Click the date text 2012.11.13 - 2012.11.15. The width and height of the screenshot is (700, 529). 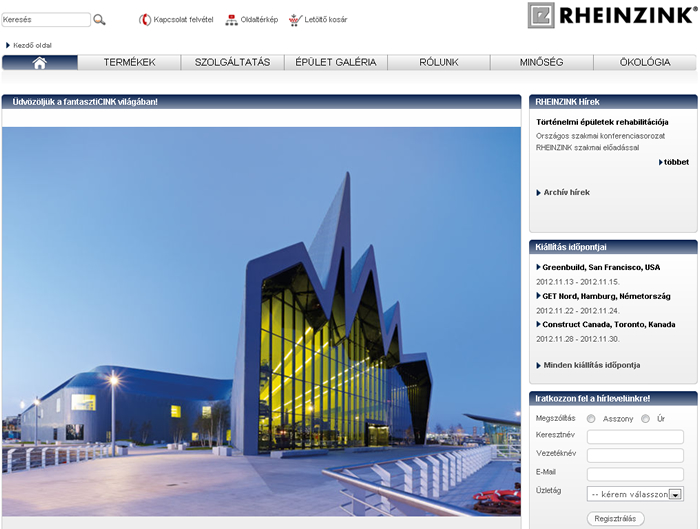pos(578,282)
